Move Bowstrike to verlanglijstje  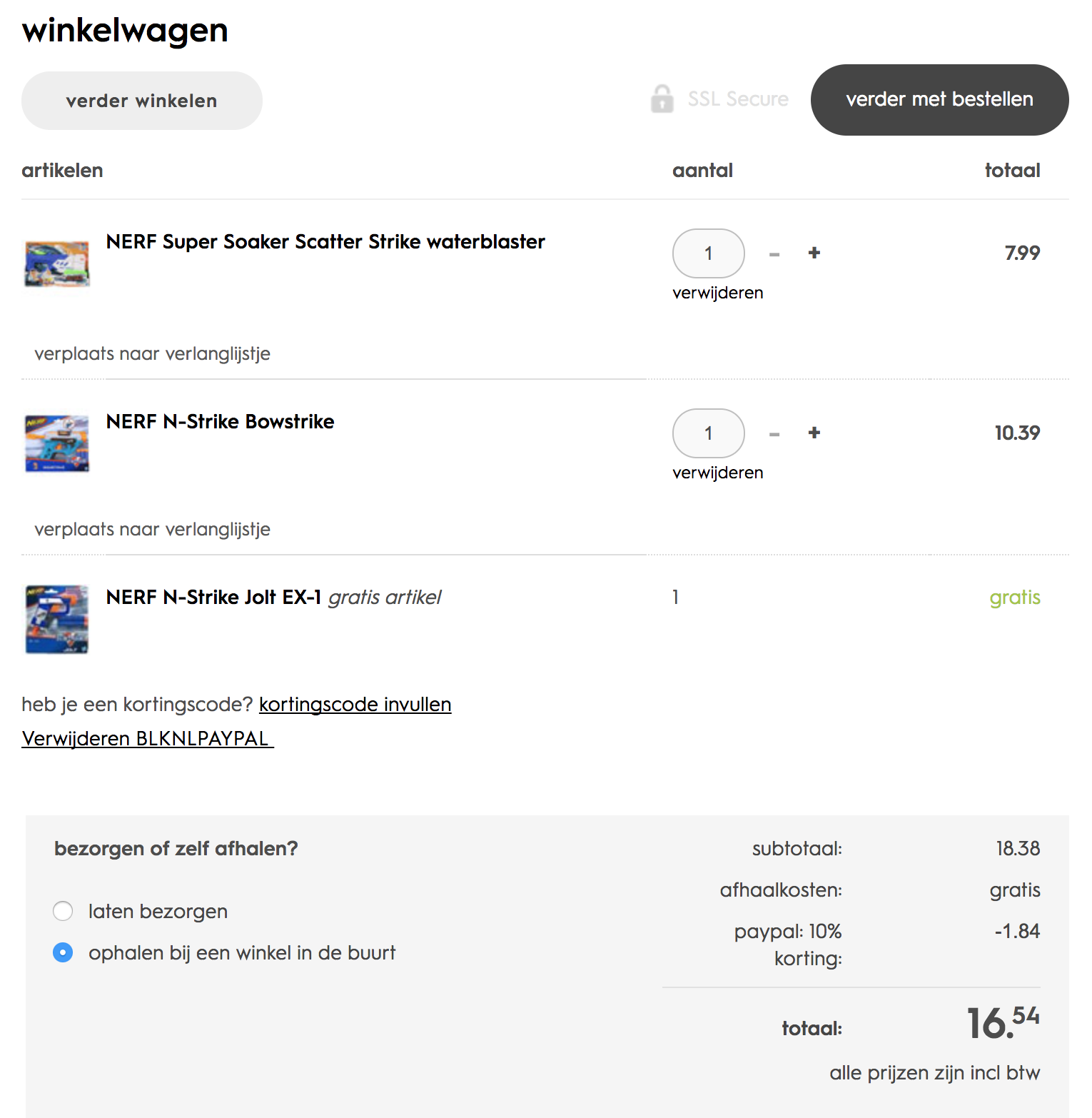pyautogui.click(x=152, y=529)
